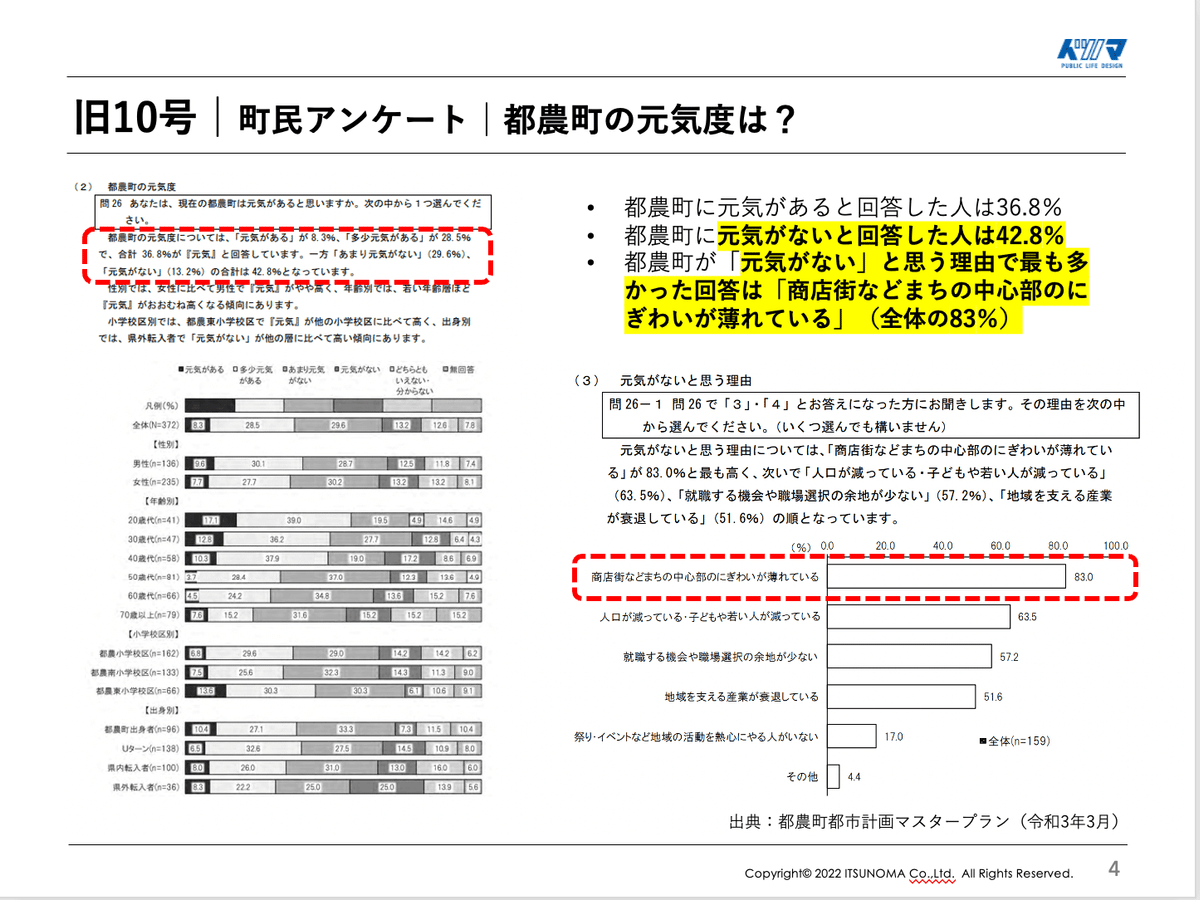Click the 'その他' bar label

tap(802, 777)
